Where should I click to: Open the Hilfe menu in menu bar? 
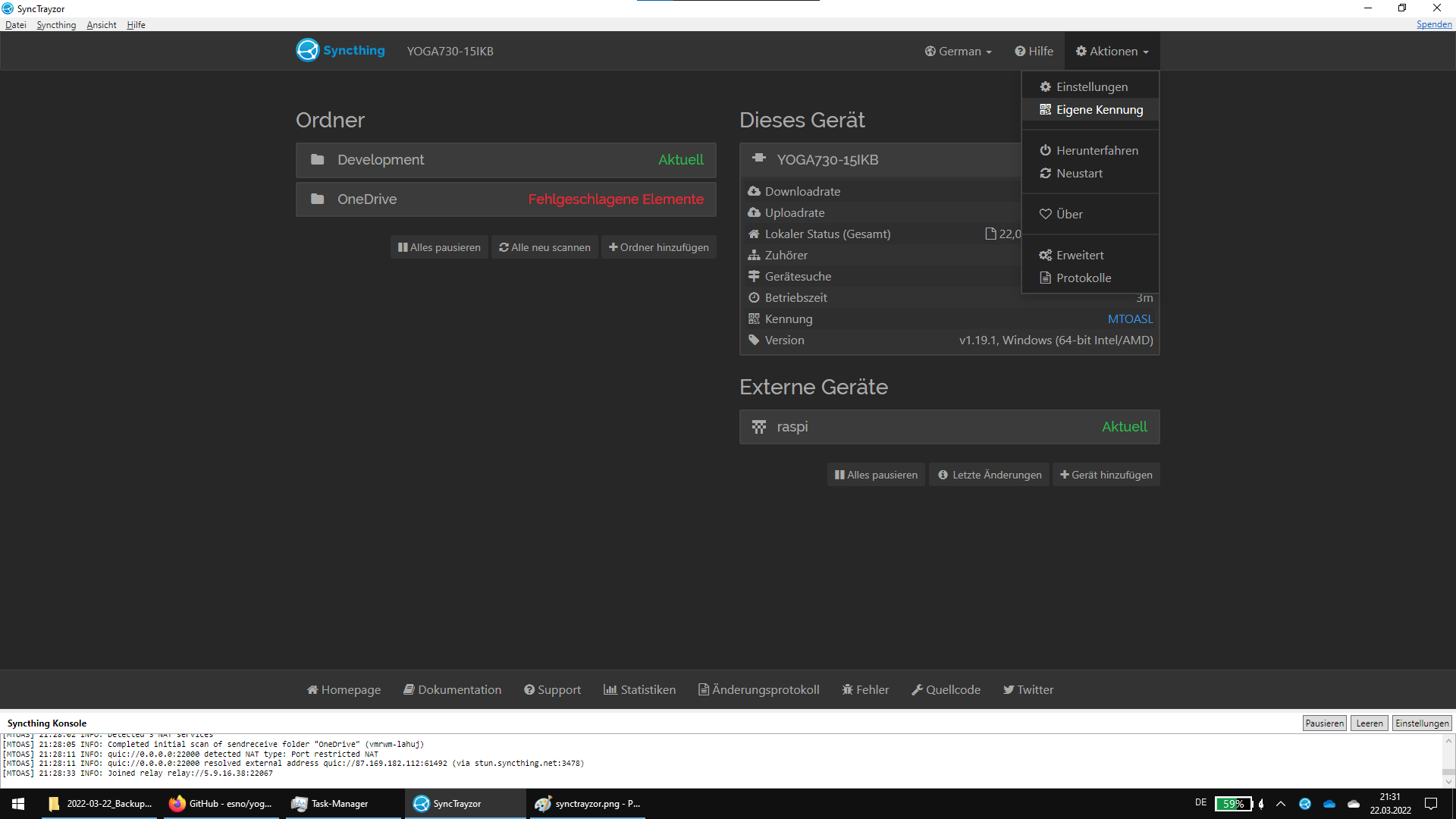136,25
